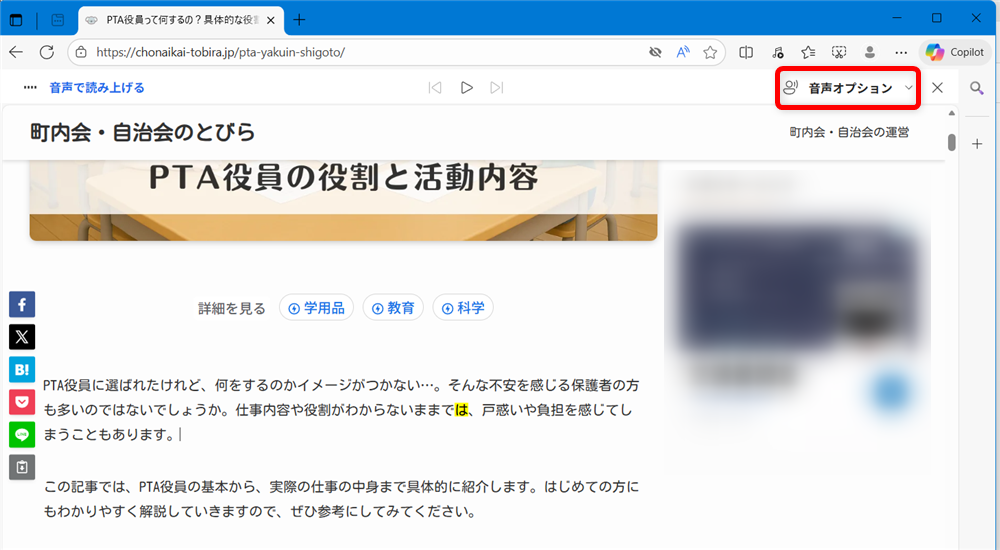Screen dimensions: 1000x550
Task: Add this page to favorites star
Action: (710, 52)
